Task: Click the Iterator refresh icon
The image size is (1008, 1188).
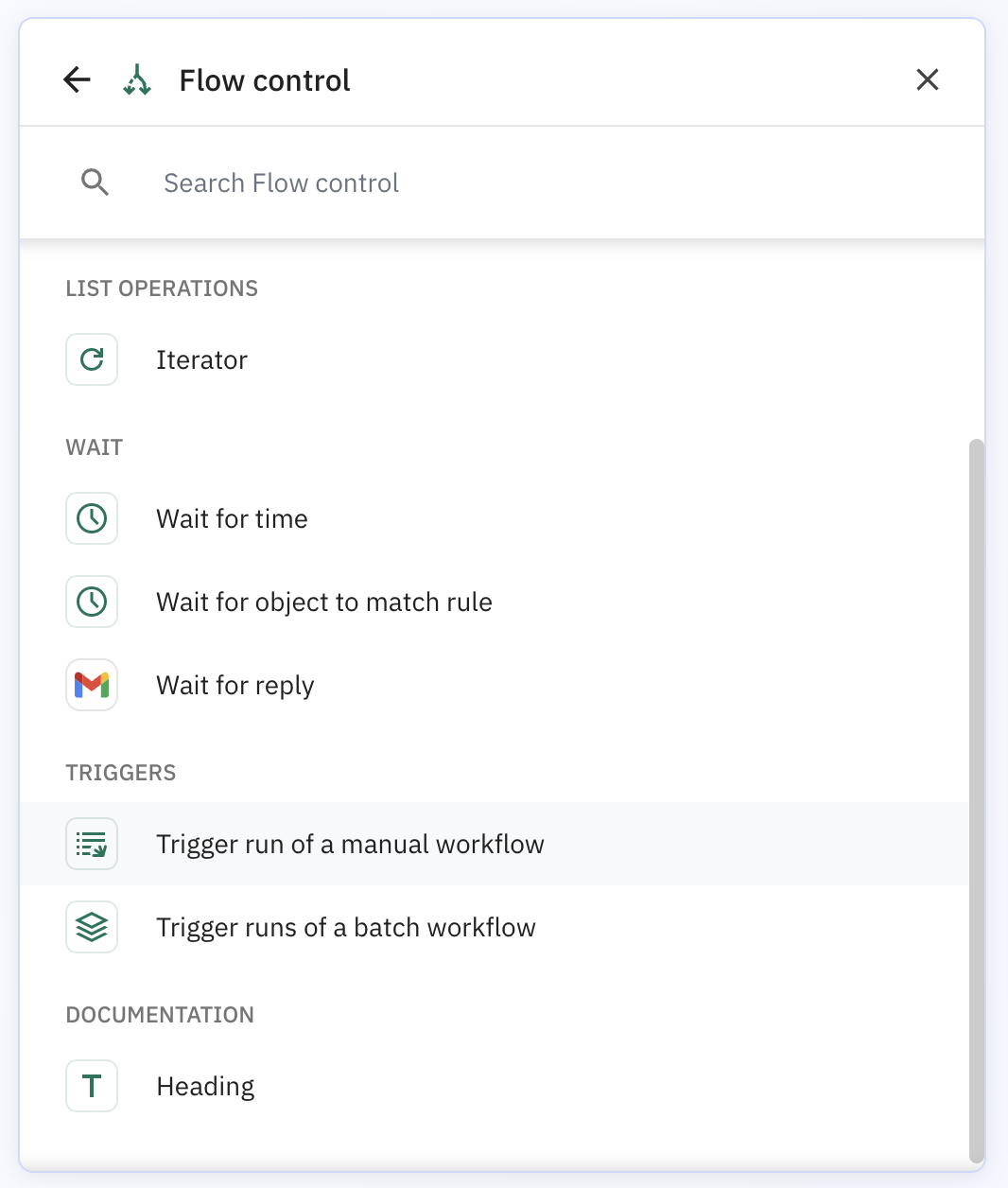Action: click(x=92, y=359)
